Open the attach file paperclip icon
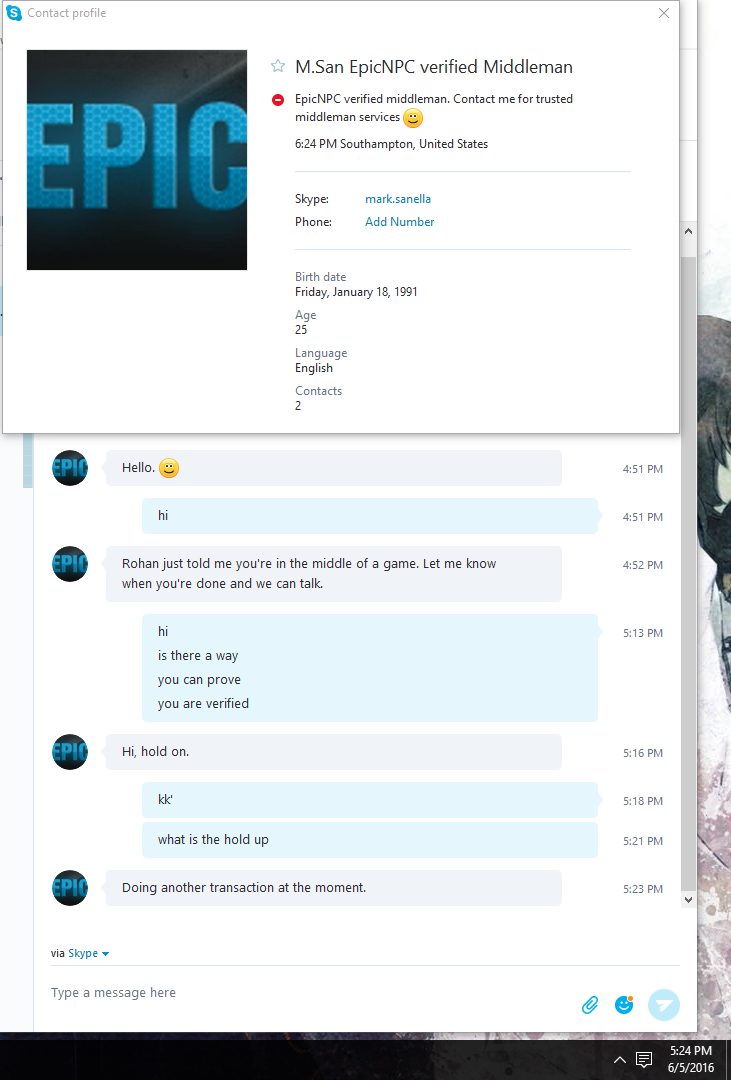731x1080 pixels. coord(590,1005)
